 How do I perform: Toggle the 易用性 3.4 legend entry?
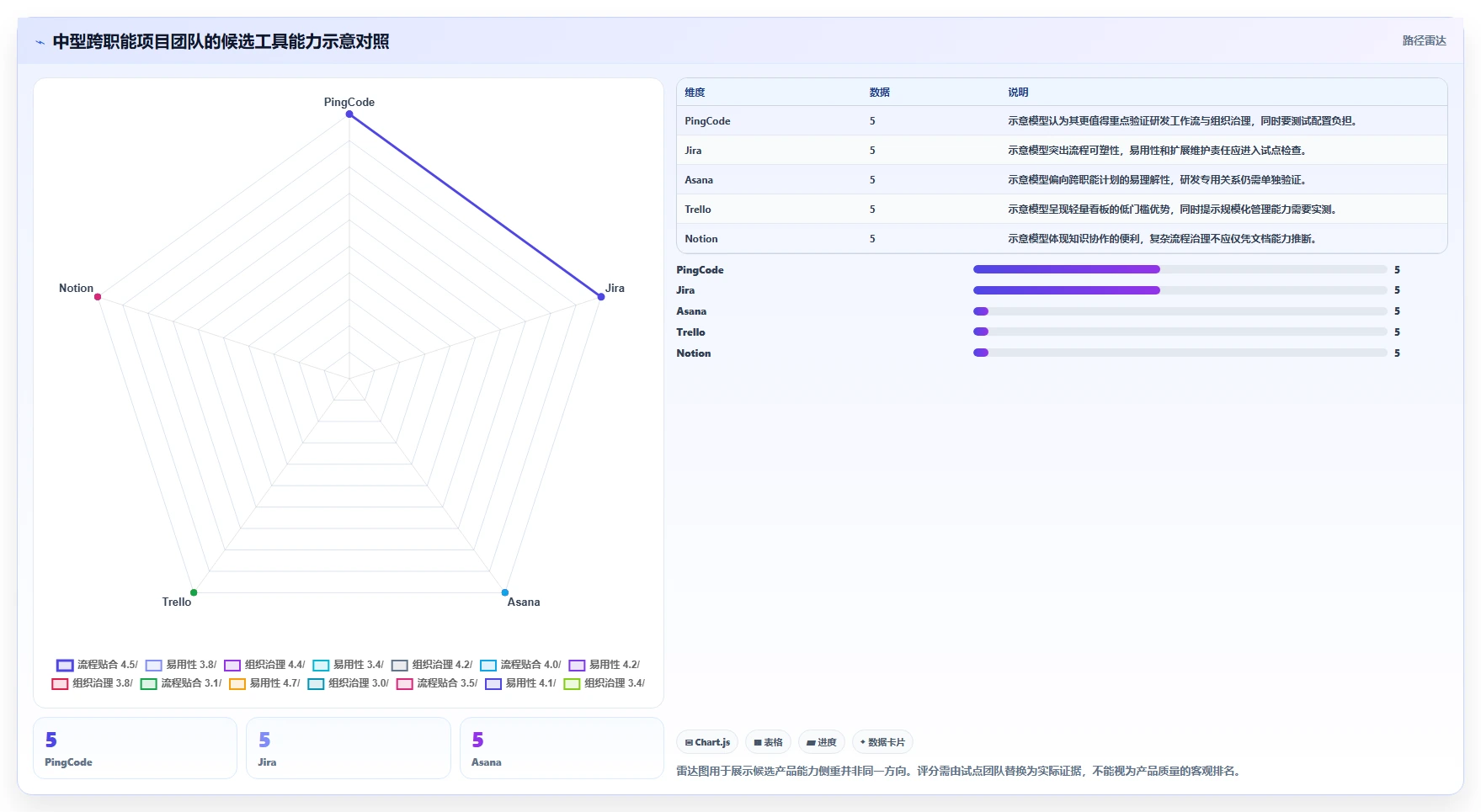click(x=349, y=665)
